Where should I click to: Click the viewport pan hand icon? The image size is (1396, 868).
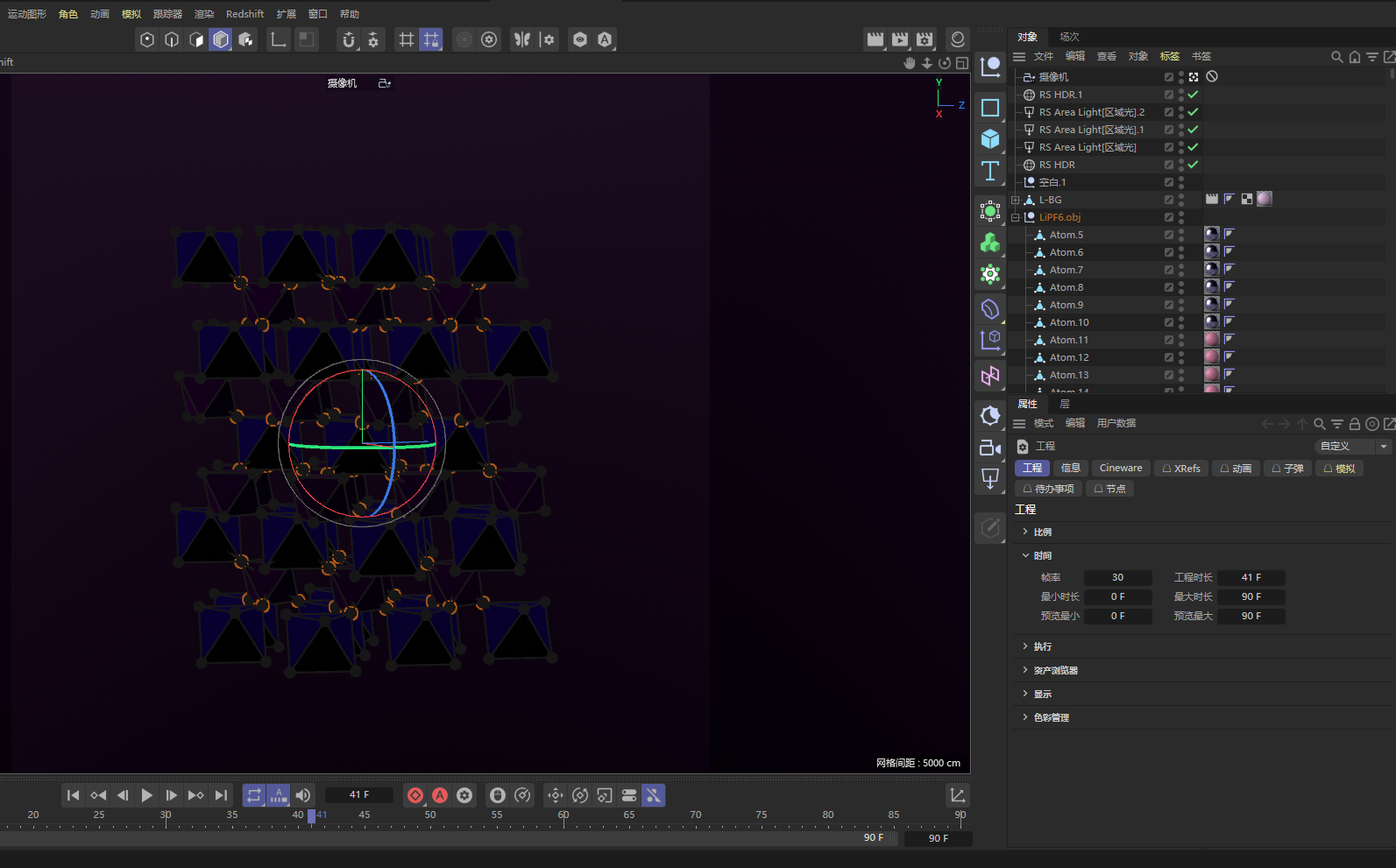point(910,63)
